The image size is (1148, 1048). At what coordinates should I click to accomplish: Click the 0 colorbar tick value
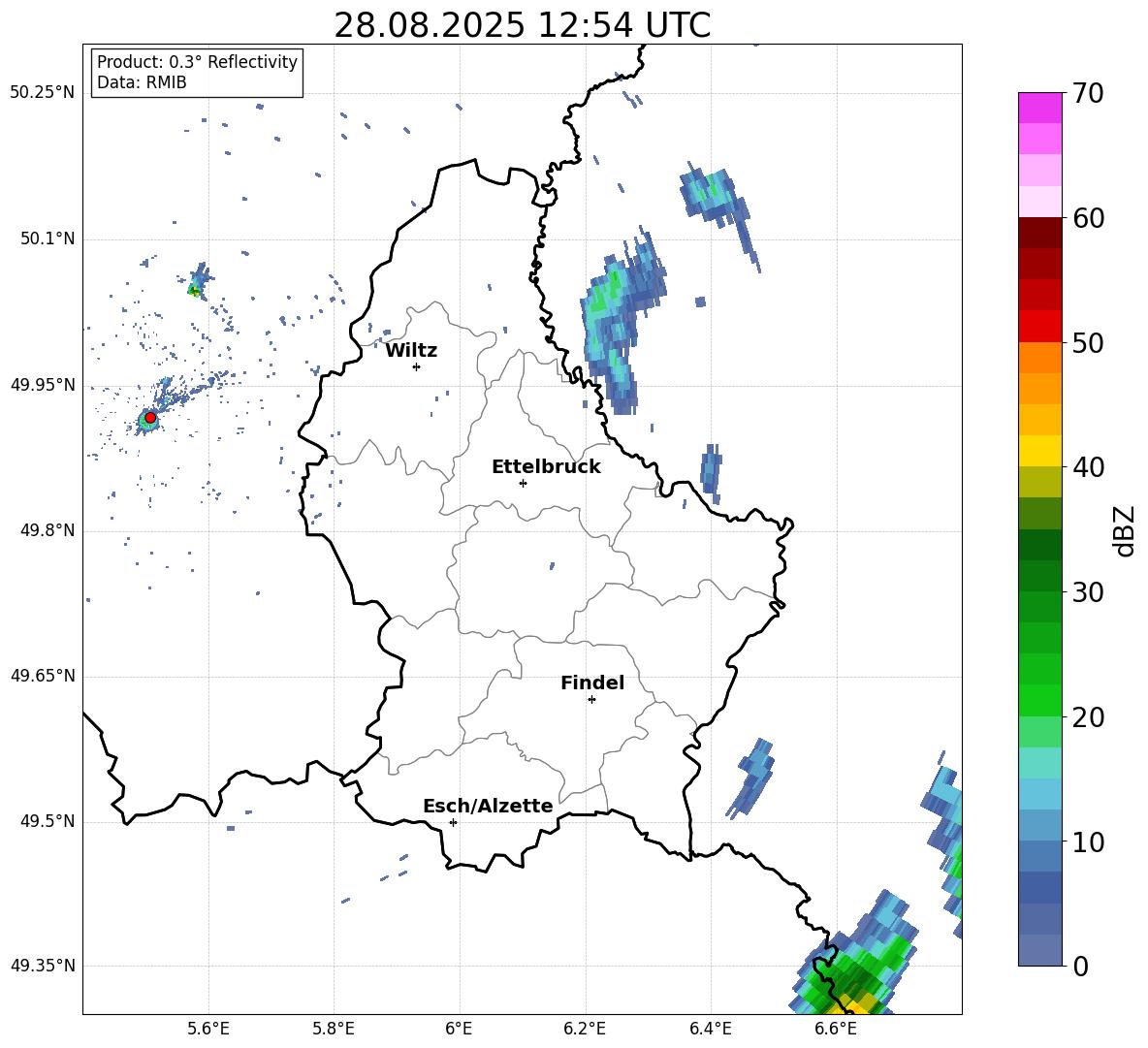(x=1080, y=966)
